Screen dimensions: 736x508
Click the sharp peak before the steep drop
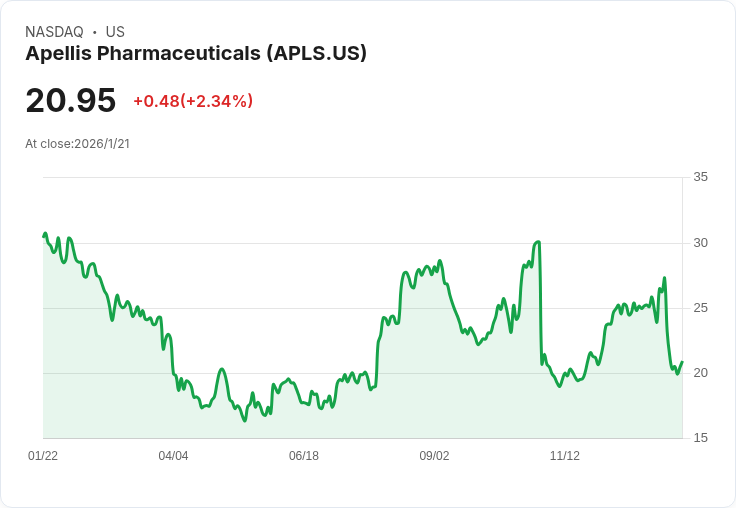coord(539,242)
